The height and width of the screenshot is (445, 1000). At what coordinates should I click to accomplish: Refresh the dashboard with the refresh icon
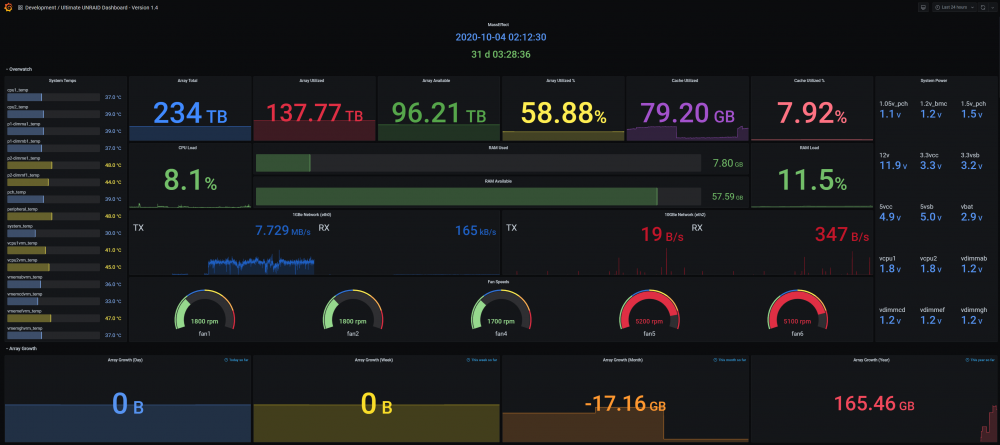983,7
